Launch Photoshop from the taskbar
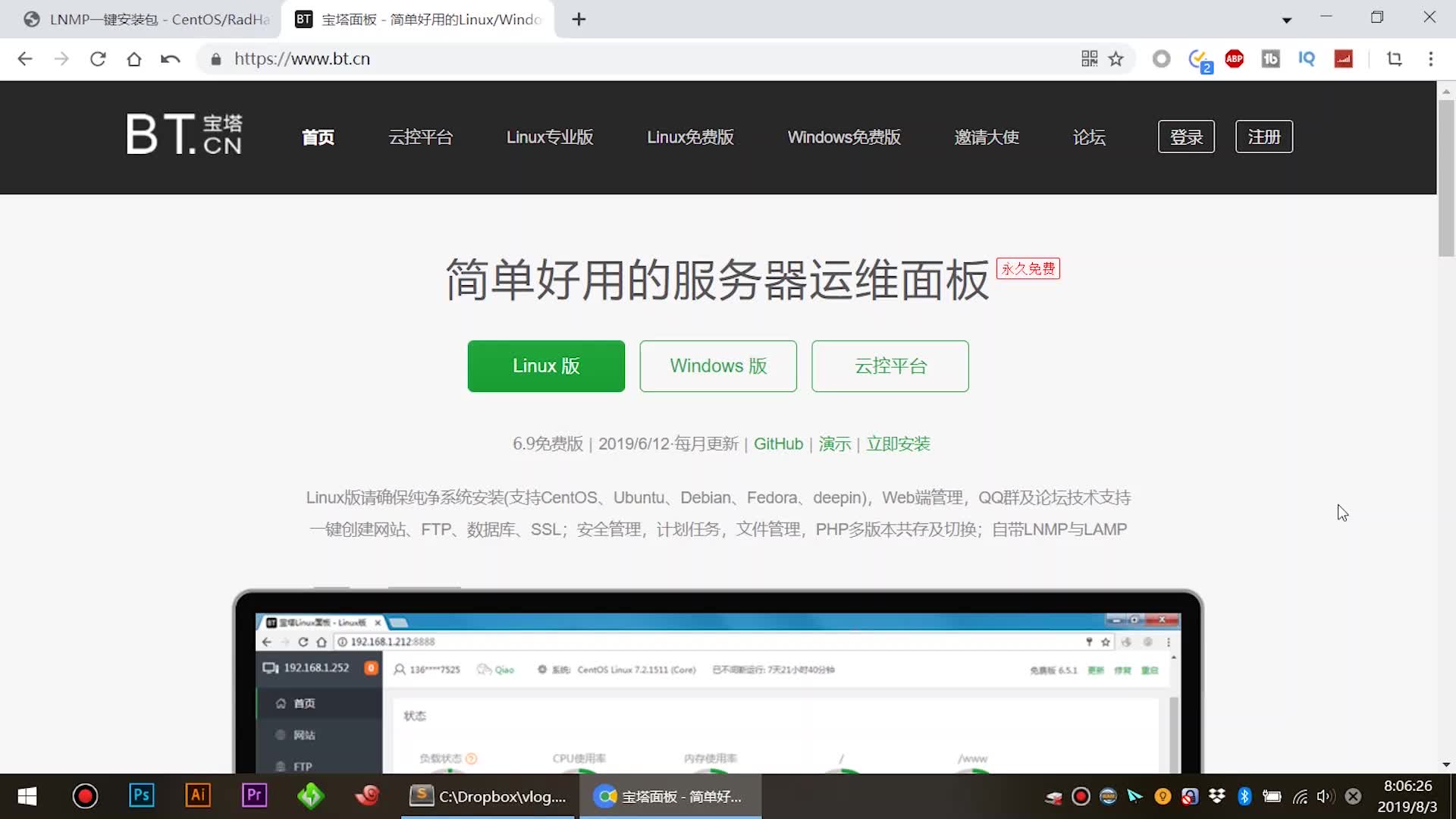Viewport: 1456px width, 819px height. pyautogui.click(x=141, y=795)
